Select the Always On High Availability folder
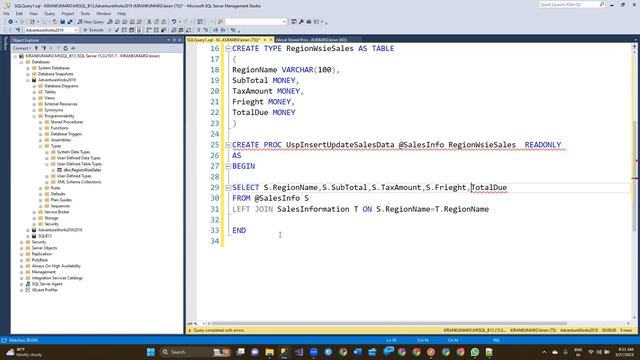The image size is (640, 360). point(56,266)
